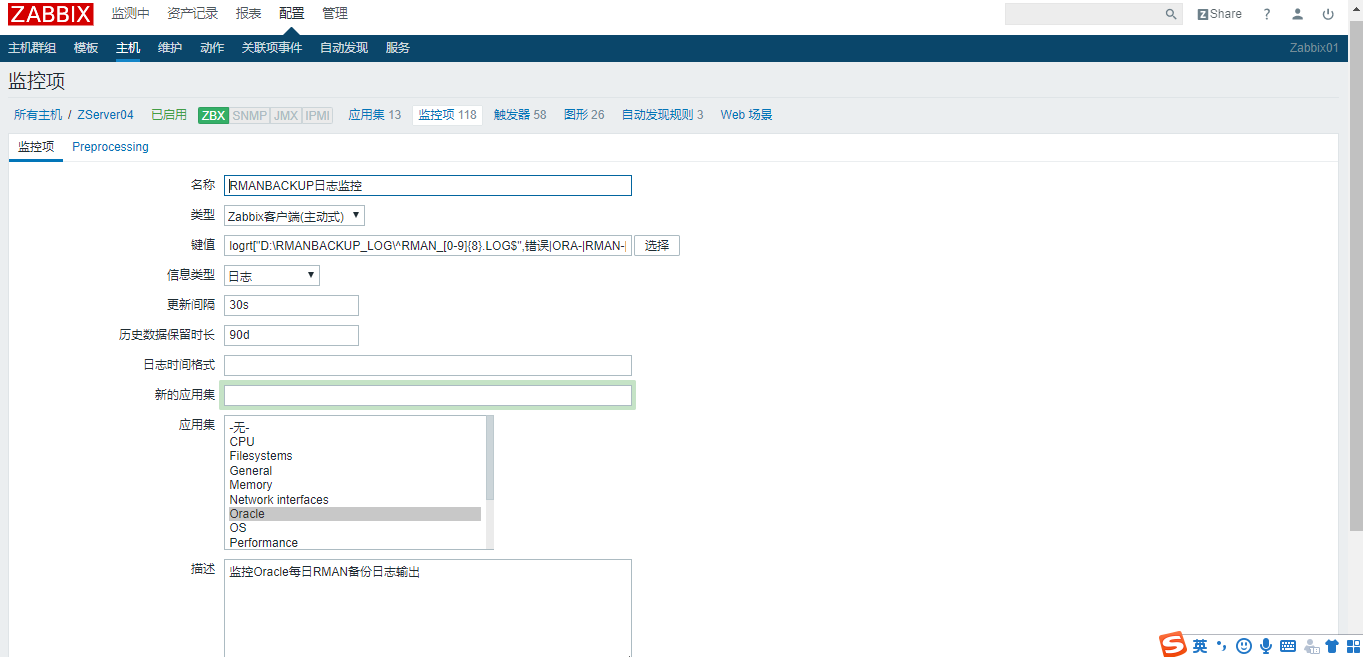Image resolution: width=1363 pixels, height=657 pixels.
Task: Select CPU in 应用集 list
Action: coord(355,441)
